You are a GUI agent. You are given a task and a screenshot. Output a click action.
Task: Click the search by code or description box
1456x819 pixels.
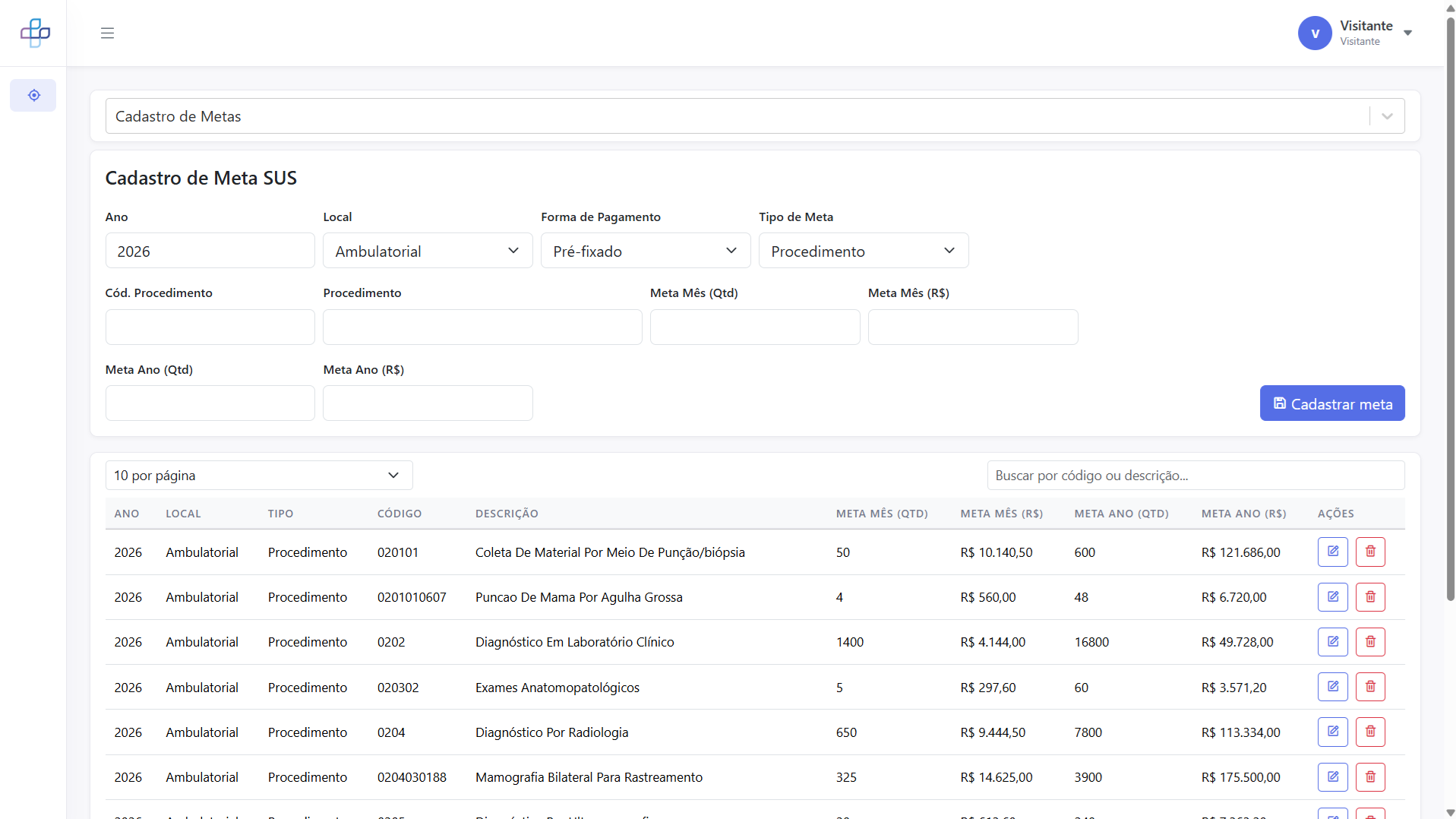[1195, 476]
